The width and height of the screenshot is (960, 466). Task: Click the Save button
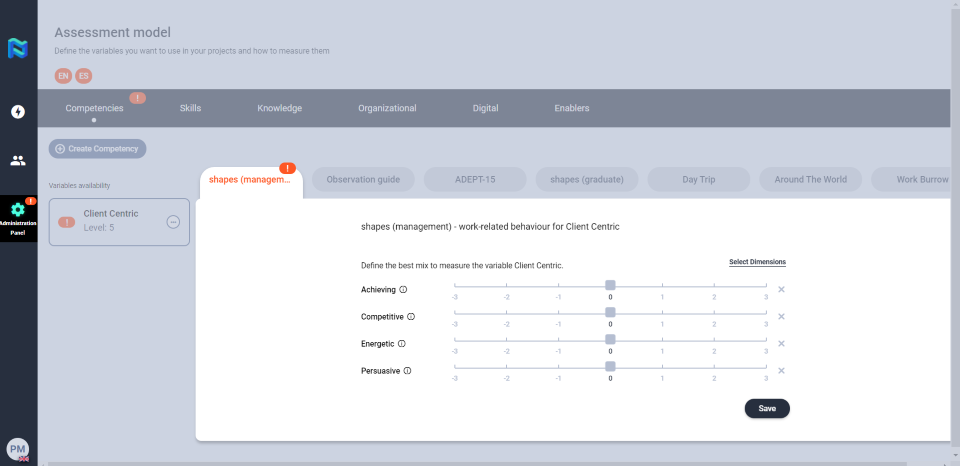[x=767, y=408]
